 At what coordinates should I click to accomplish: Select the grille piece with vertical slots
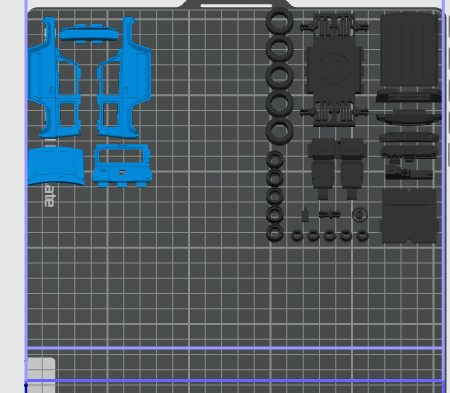click(409, 137)
